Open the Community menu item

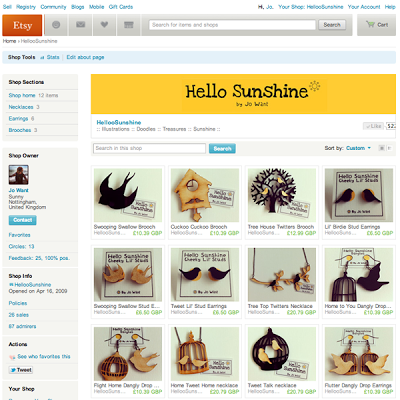click(x=53, y=7)
